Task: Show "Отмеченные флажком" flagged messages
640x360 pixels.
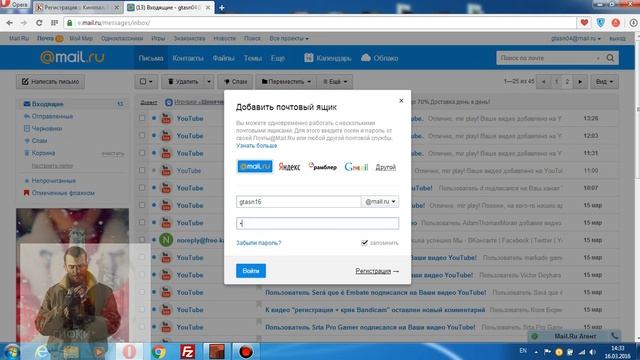Action: tap(63, 193)
